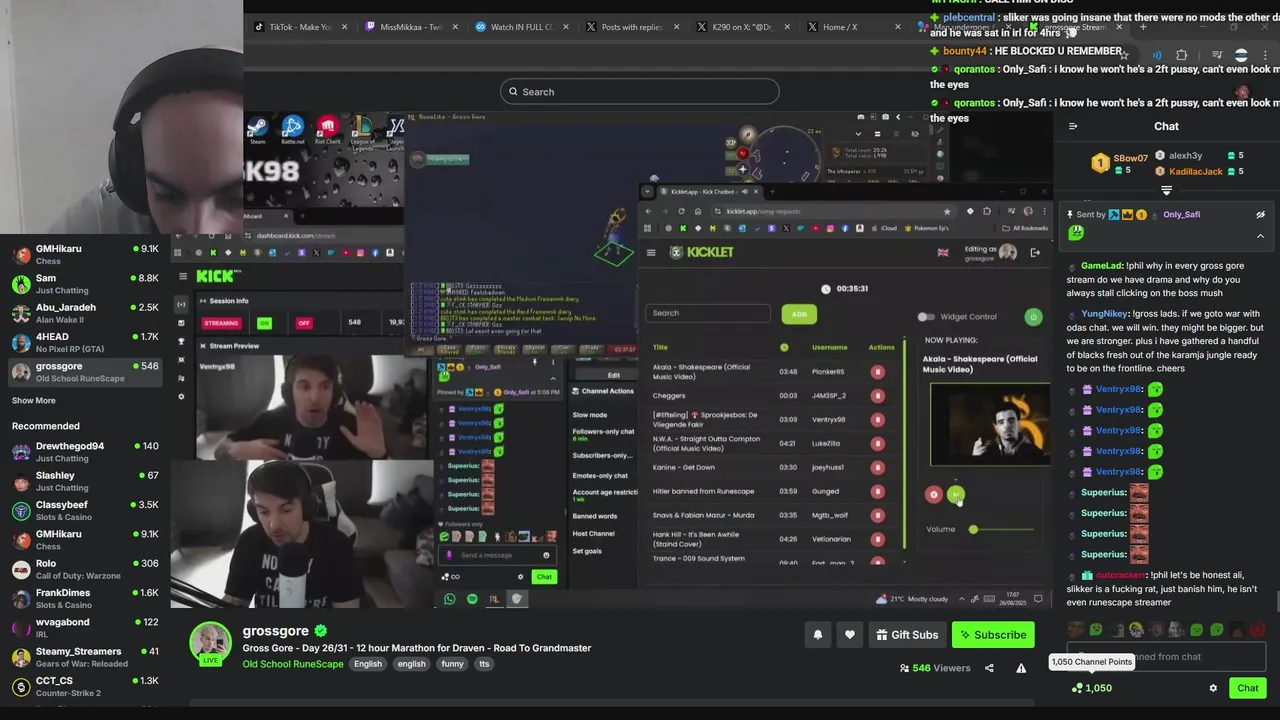Switch to the MissMikkaa Twitch tab
The height and width of the screenshot is (720, 1280).
(412, 27)
